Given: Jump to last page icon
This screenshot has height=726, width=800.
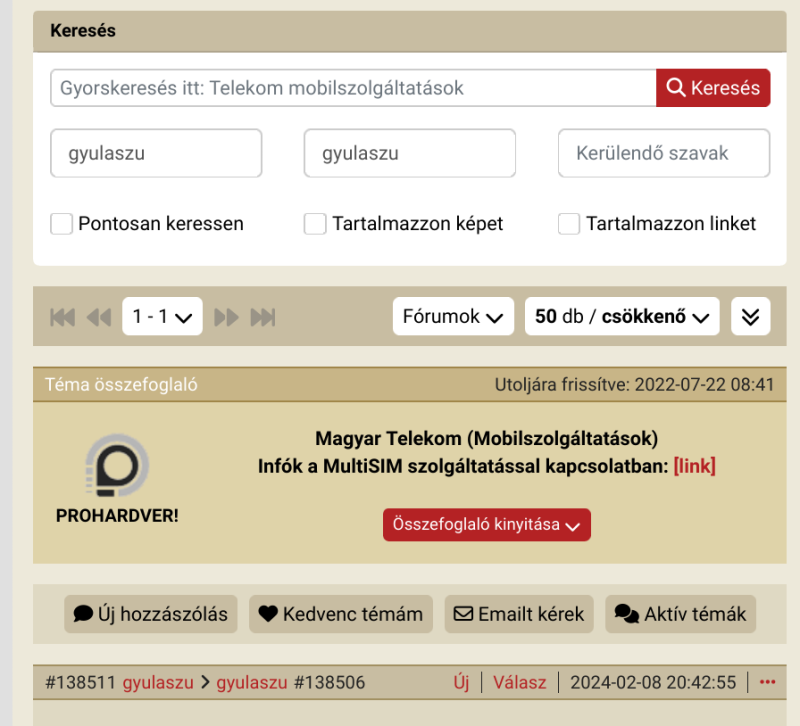Looking at the screenshot, I should tap(263, 317).
